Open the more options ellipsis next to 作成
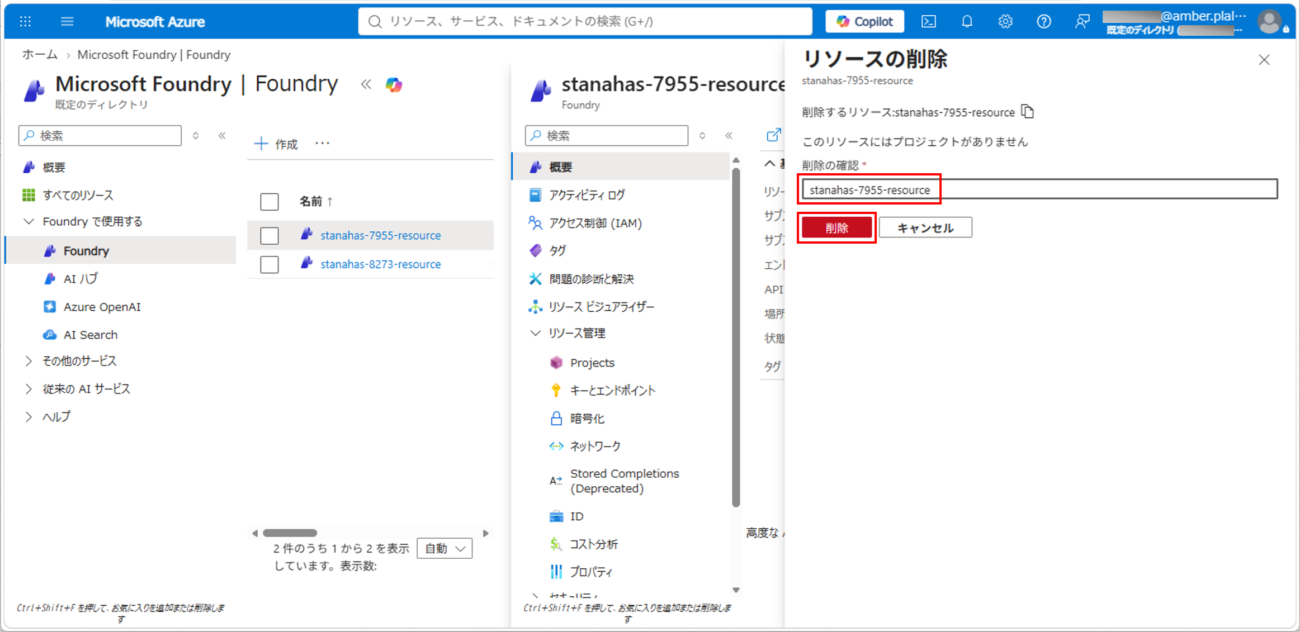This screenshot has height=632, width=1300. point(322,144)
